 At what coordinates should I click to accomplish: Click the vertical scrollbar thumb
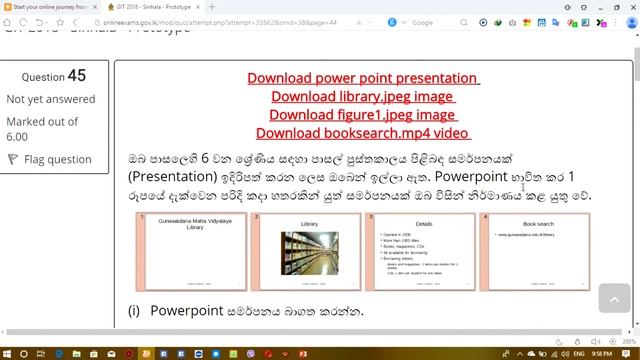tap(637, 64)
